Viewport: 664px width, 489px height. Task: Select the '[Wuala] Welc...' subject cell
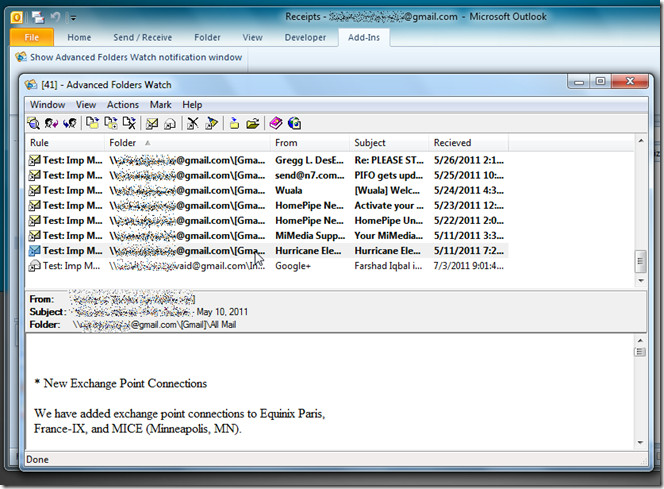click(x=387, y=191)
